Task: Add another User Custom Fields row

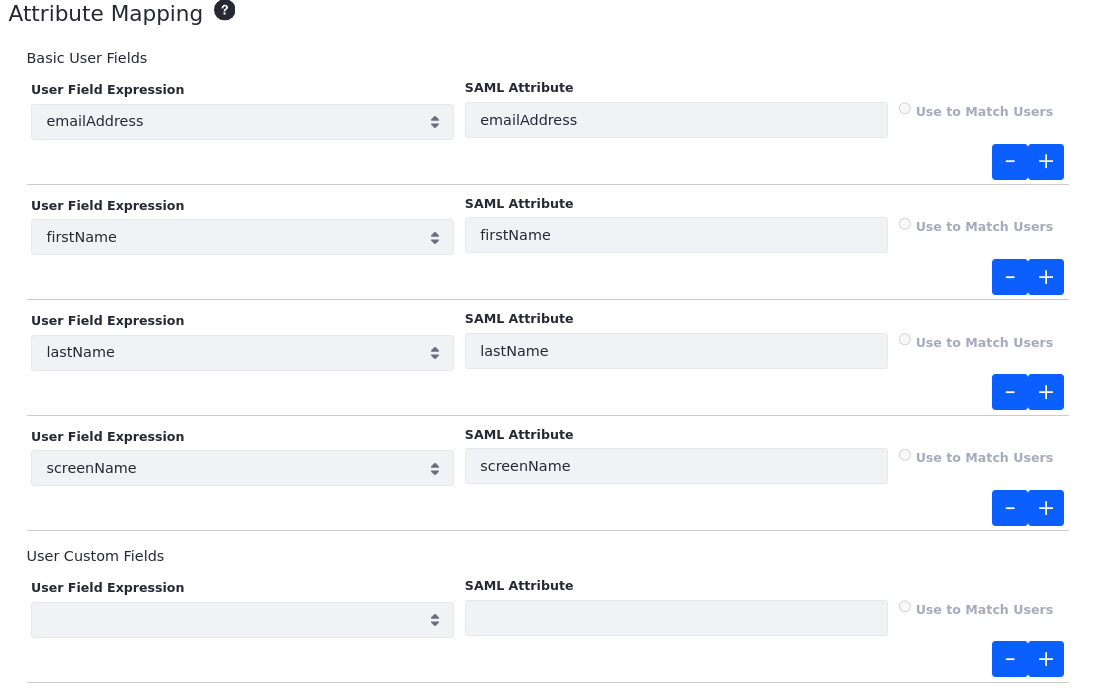Action: [1046, 659]
